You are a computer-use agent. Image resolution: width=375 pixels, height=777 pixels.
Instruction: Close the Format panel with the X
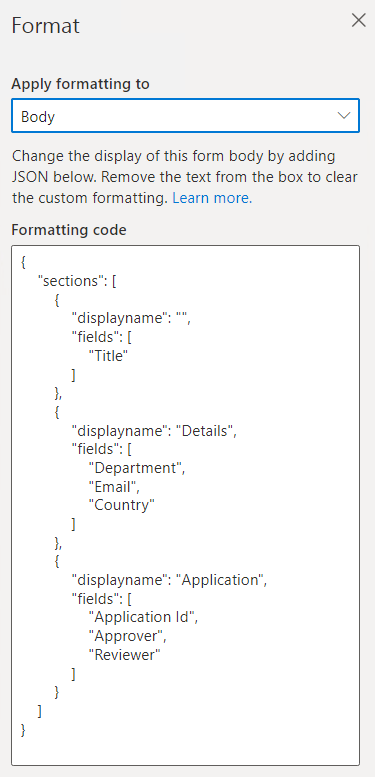coord(358,20)
